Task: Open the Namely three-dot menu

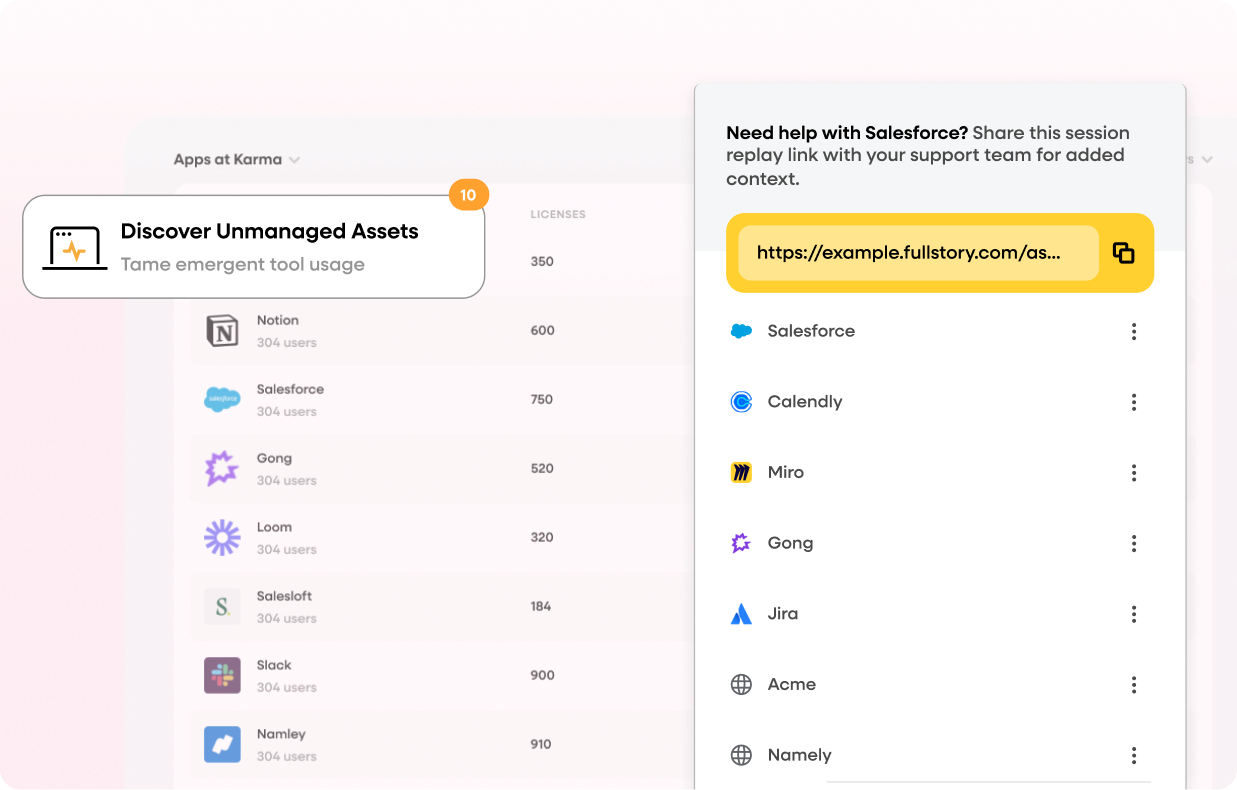Action: (1134, 755)
